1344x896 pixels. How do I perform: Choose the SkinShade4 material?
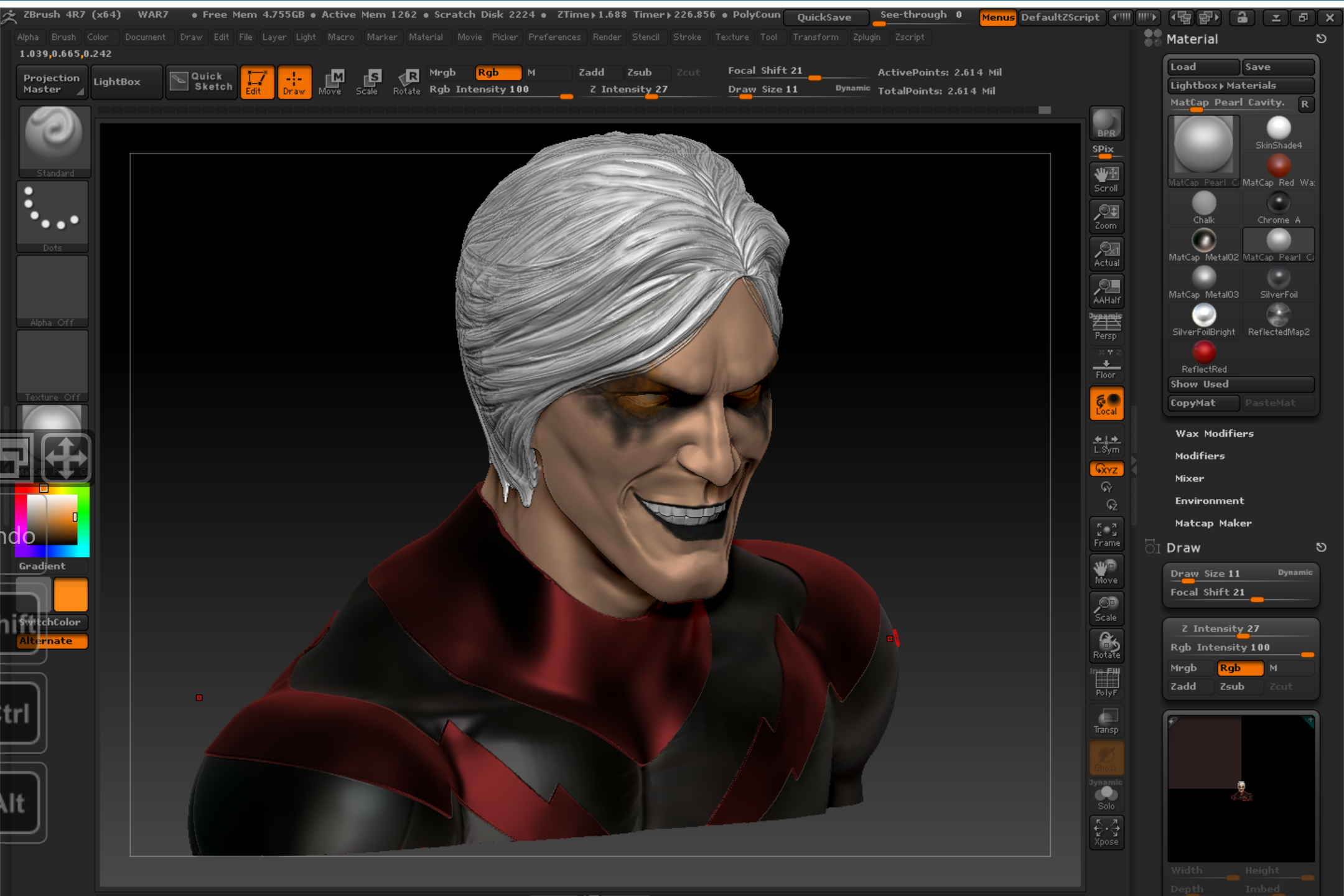[x=1278, y=133]
